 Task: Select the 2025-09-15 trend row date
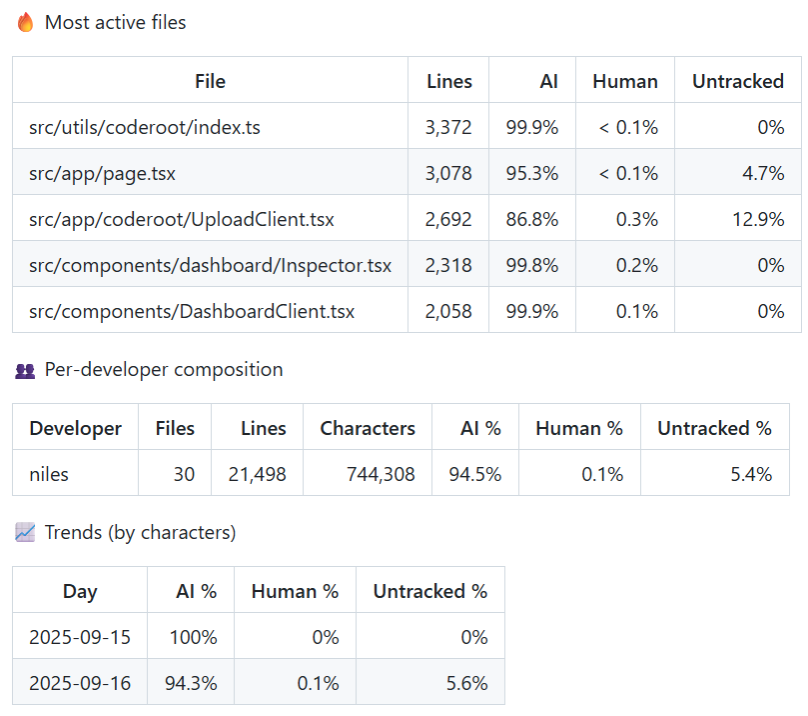pos(80,637)
